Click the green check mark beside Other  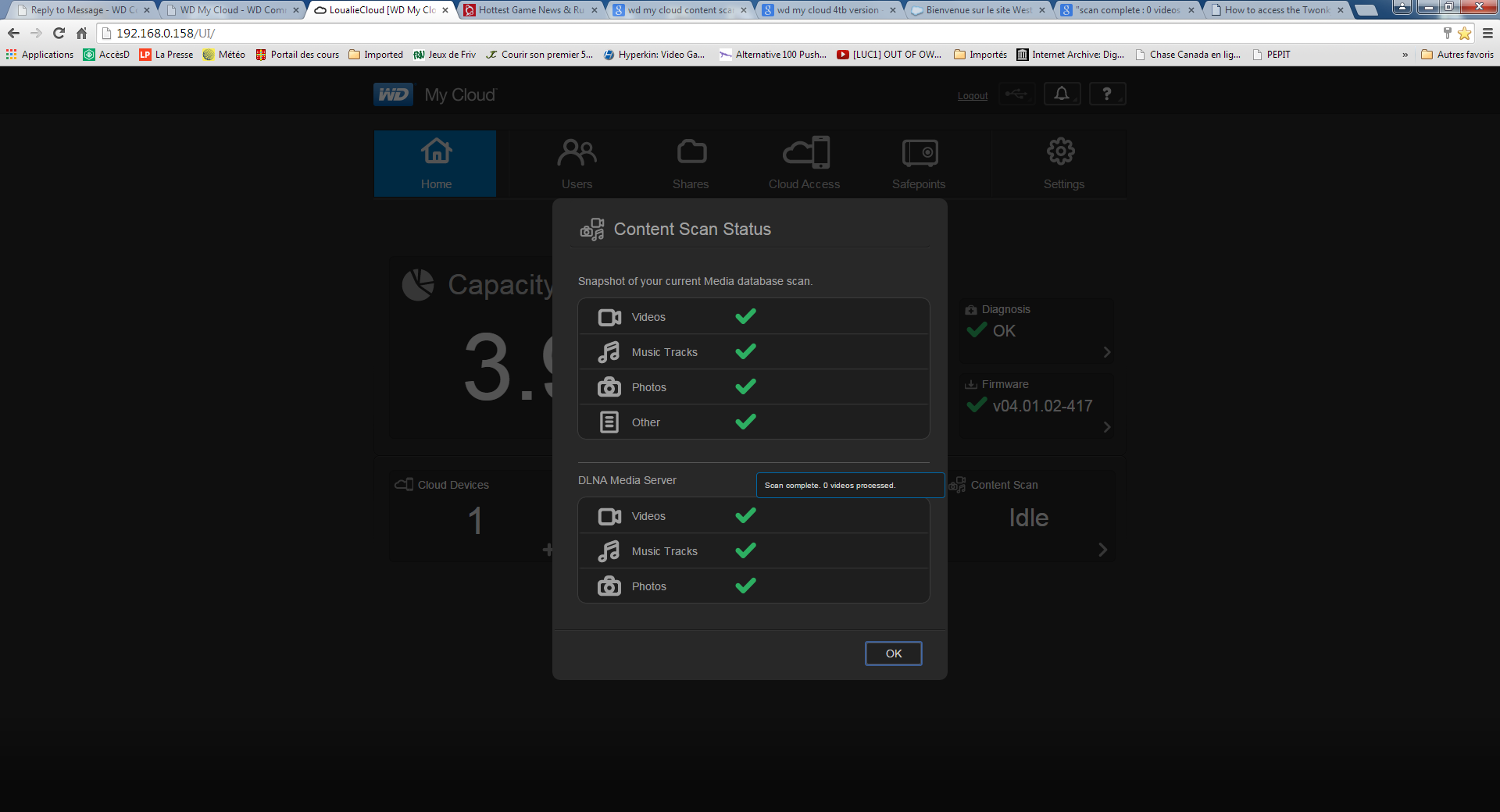(746, 422)
